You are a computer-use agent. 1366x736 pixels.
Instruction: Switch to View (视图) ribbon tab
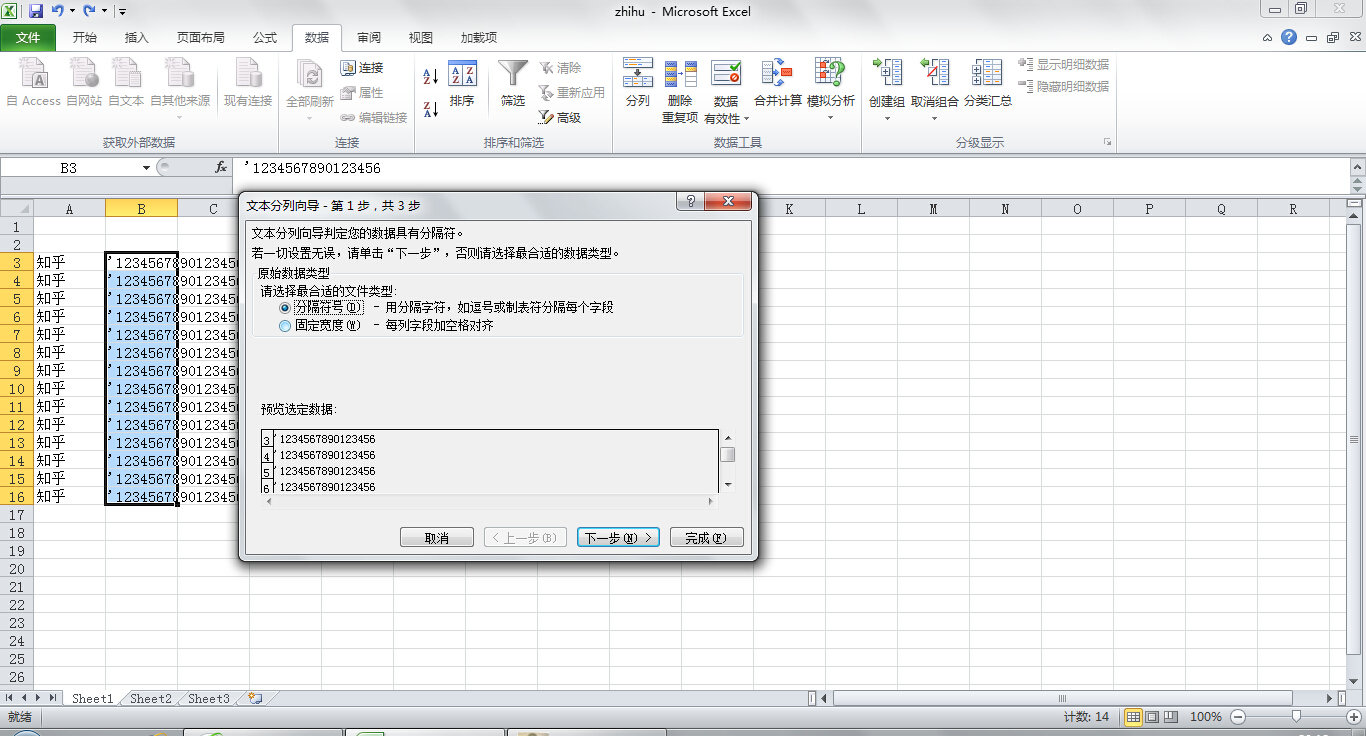421,38
